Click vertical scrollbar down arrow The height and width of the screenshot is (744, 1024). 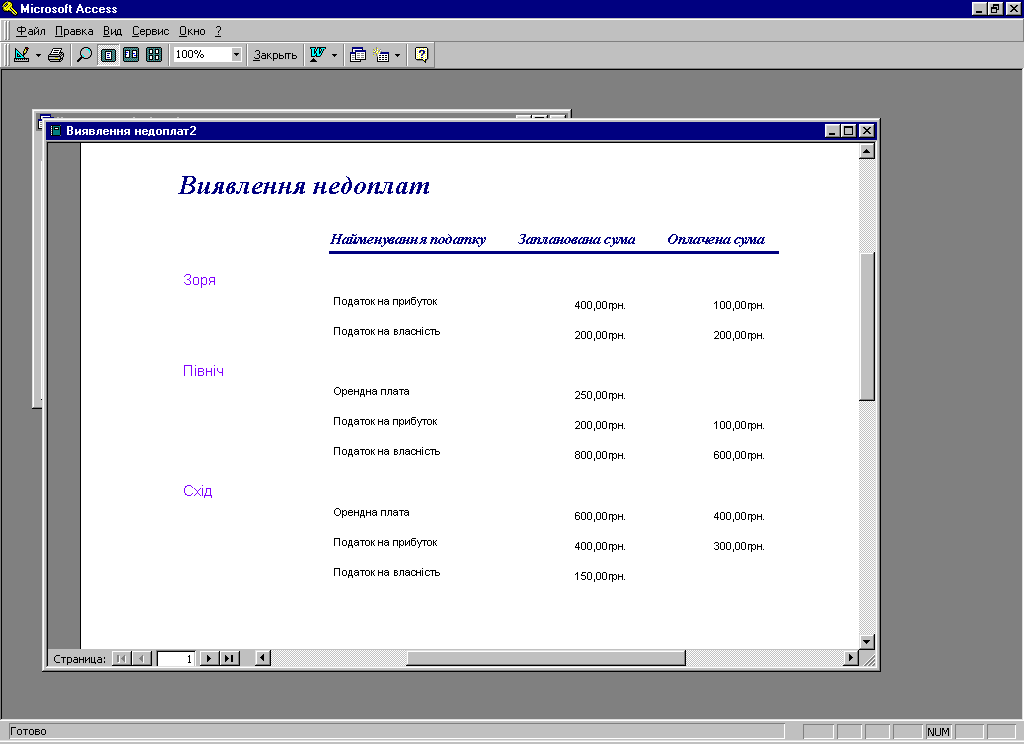click(x=867, y=641)
